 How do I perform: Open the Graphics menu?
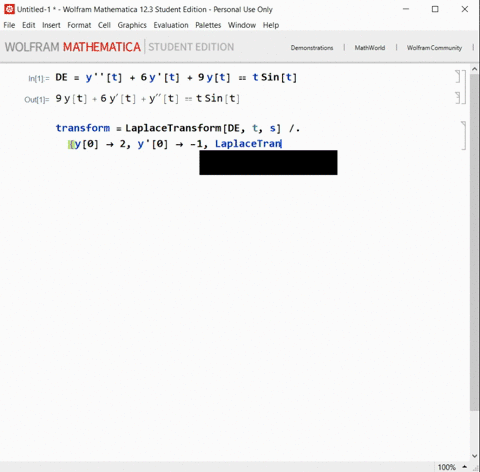pyautogui.click(x=132, y=25)
